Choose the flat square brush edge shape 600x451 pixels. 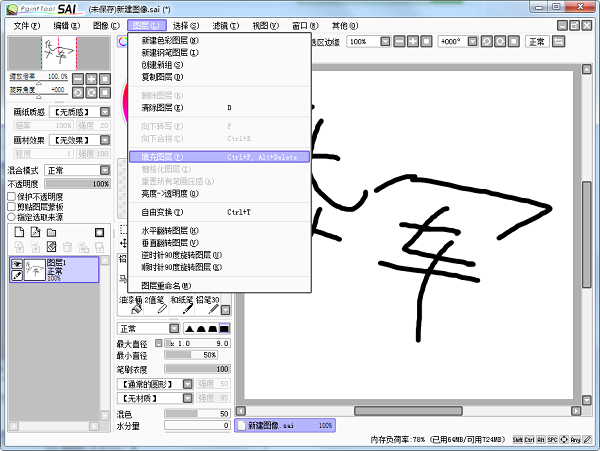(224, 329)
